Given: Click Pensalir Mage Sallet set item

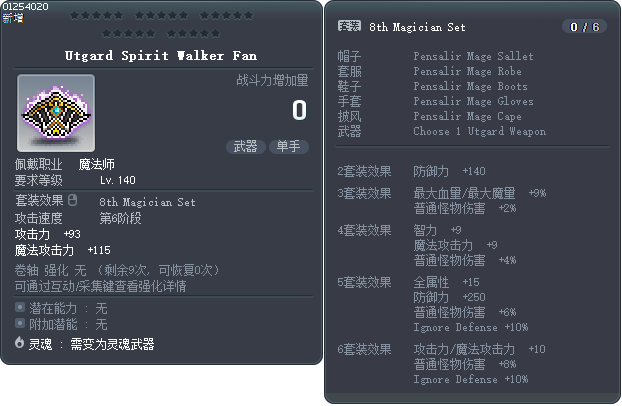Looking at the screenshot, I should coord(473,57).
